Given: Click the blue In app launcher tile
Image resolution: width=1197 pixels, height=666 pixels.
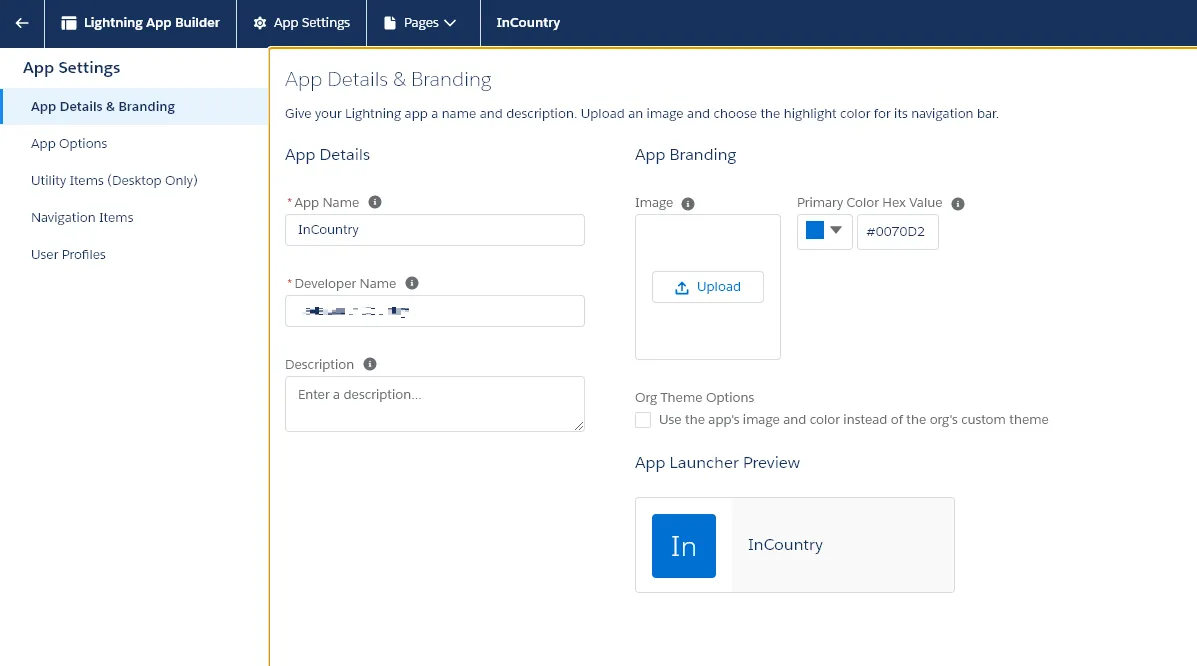Looking at the screenshot, I should 684,546.
